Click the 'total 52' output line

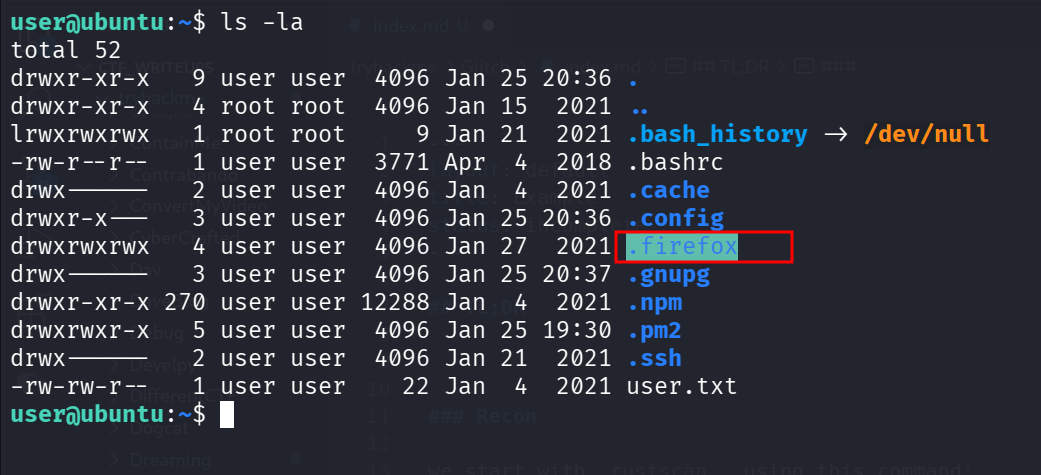coord(66,50)
